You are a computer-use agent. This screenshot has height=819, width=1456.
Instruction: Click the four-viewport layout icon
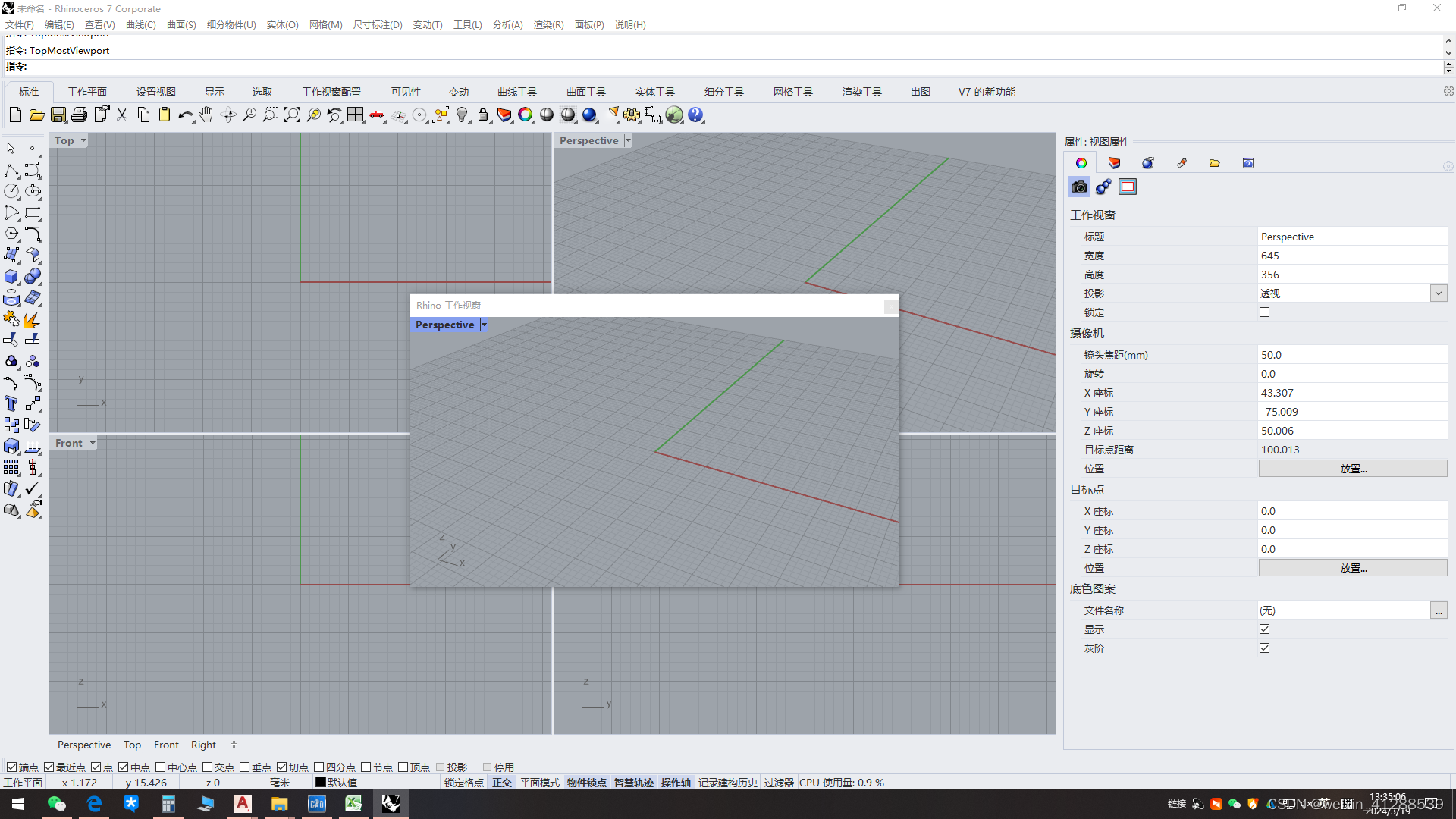[x=356, y=115]
